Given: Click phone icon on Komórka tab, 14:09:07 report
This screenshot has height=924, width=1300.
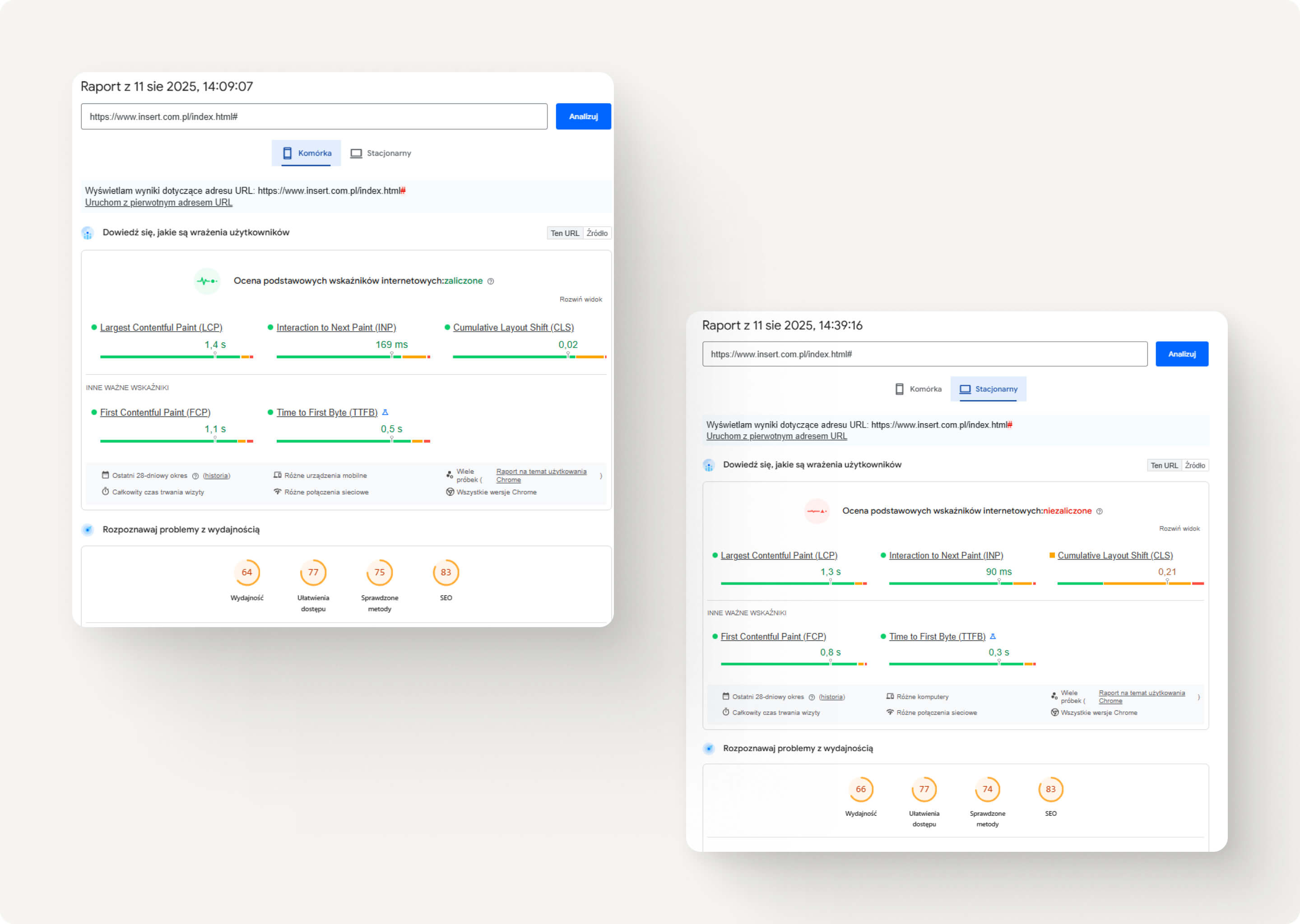Looking at the screenshot, I should 288,153.
